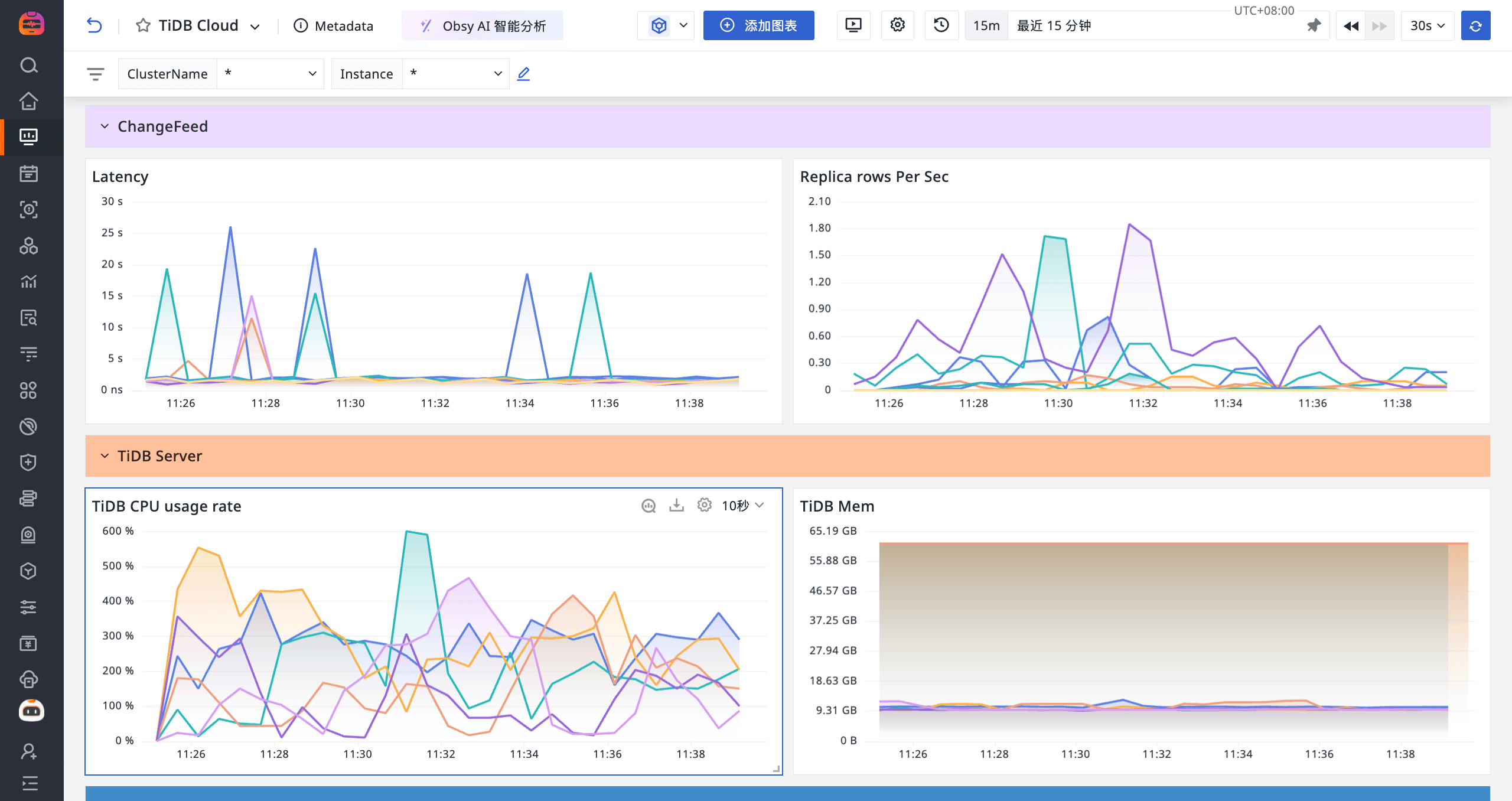Open the 30s refresh interval dropdown

[1427, 25]
